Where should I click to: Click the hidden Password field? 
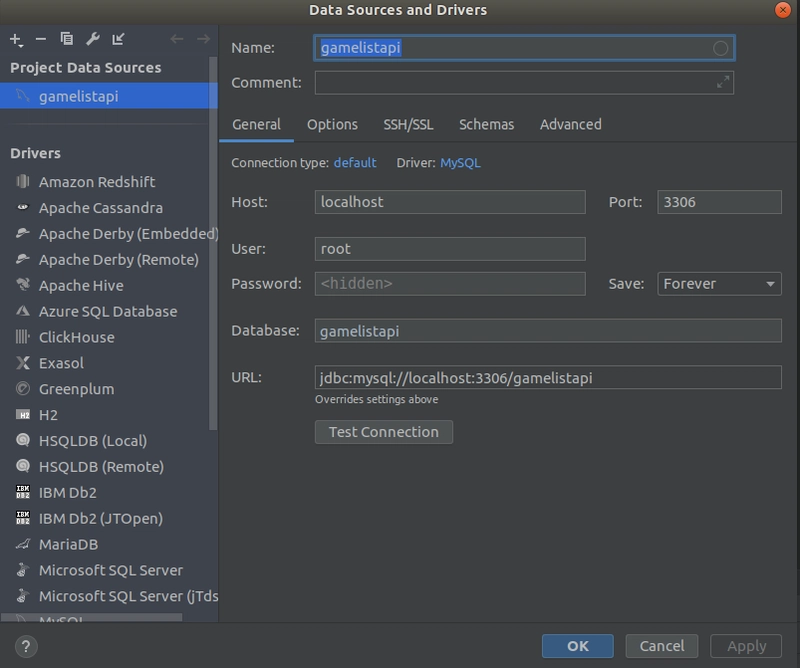(x=450, y=284)
